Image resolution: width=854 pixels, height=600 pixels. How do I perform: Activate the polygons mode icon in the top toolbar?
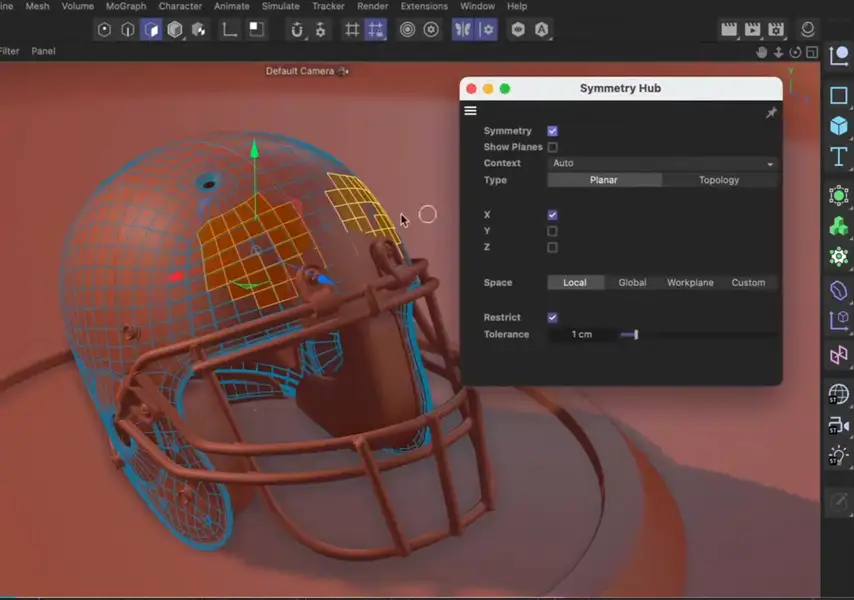(x=151, y=30)
